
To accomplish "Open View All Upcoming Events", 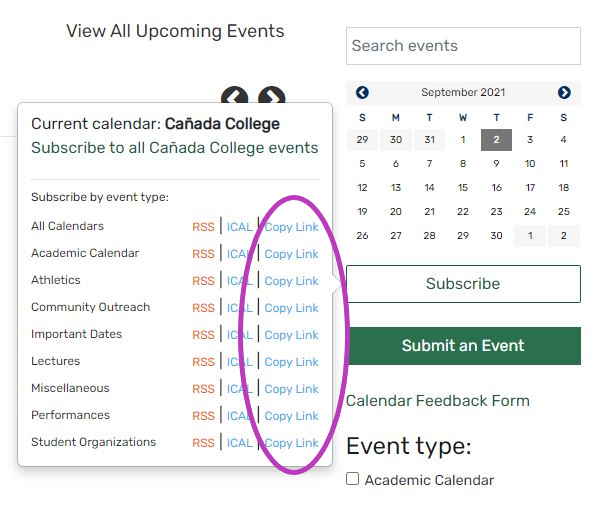I will (175, 31).
